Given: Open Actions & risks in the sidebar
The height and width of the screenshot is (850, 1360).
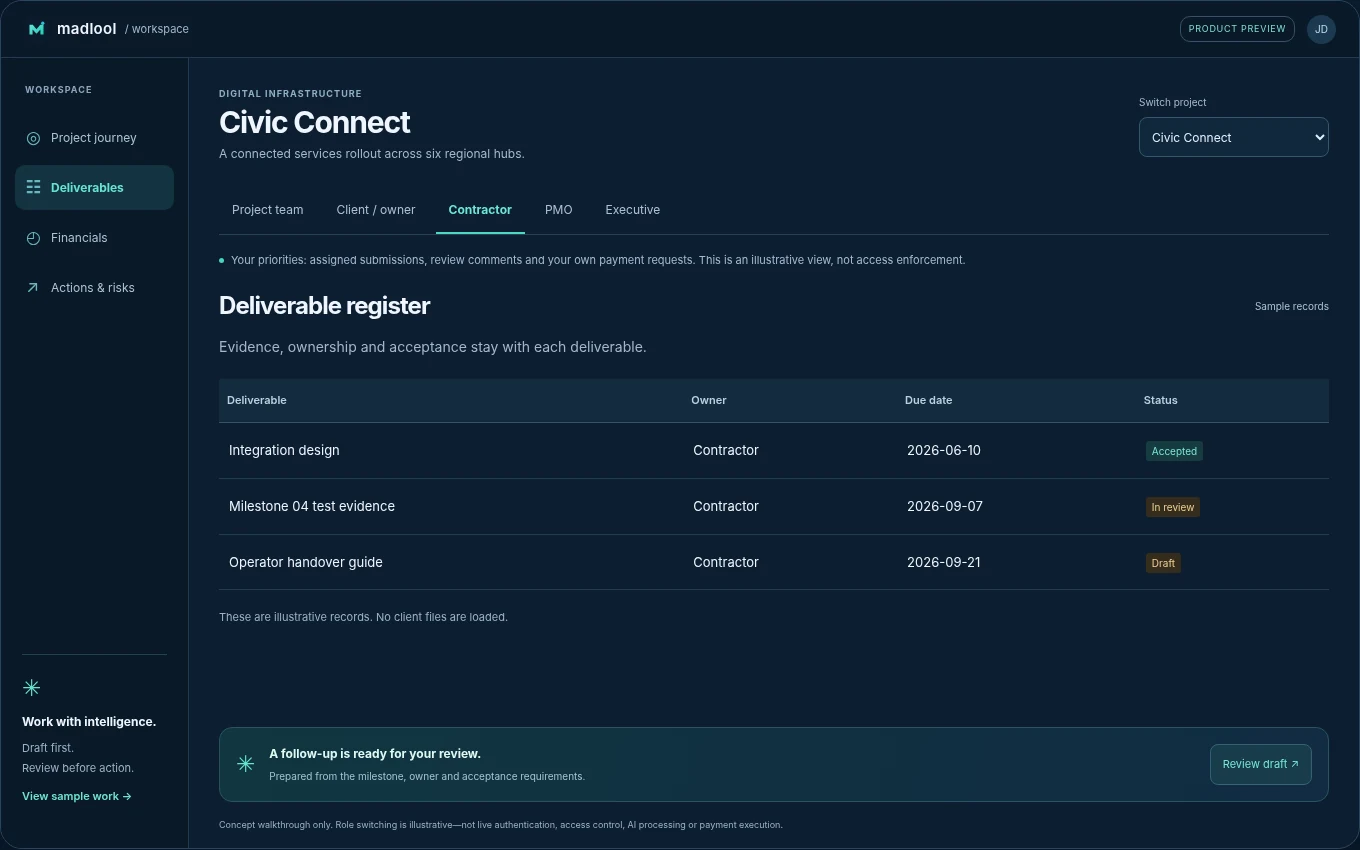Looking at the screenshot, I should [x=94, y=288].
